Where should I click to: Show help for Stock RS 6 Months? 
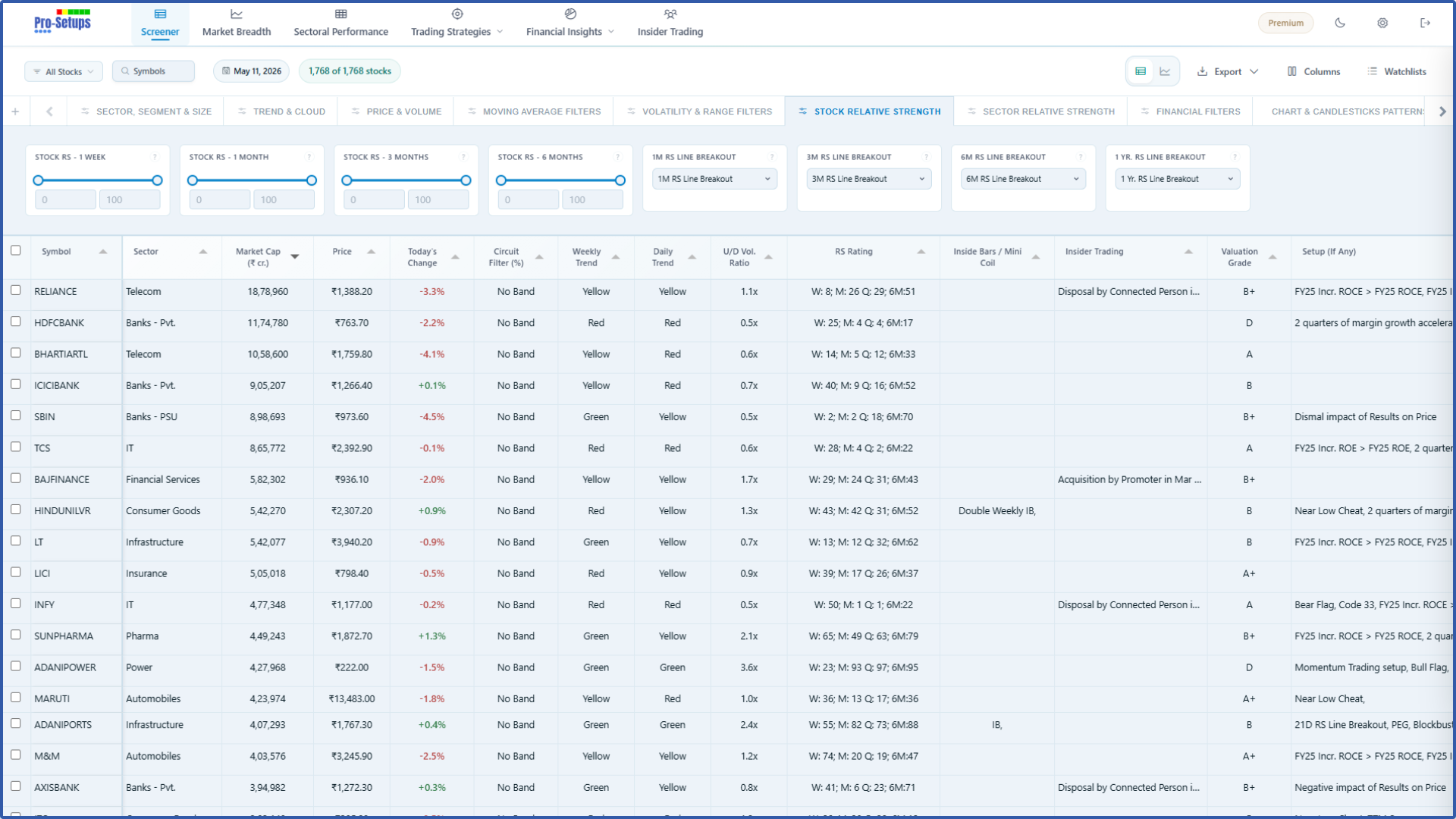(x=617, y=157)
